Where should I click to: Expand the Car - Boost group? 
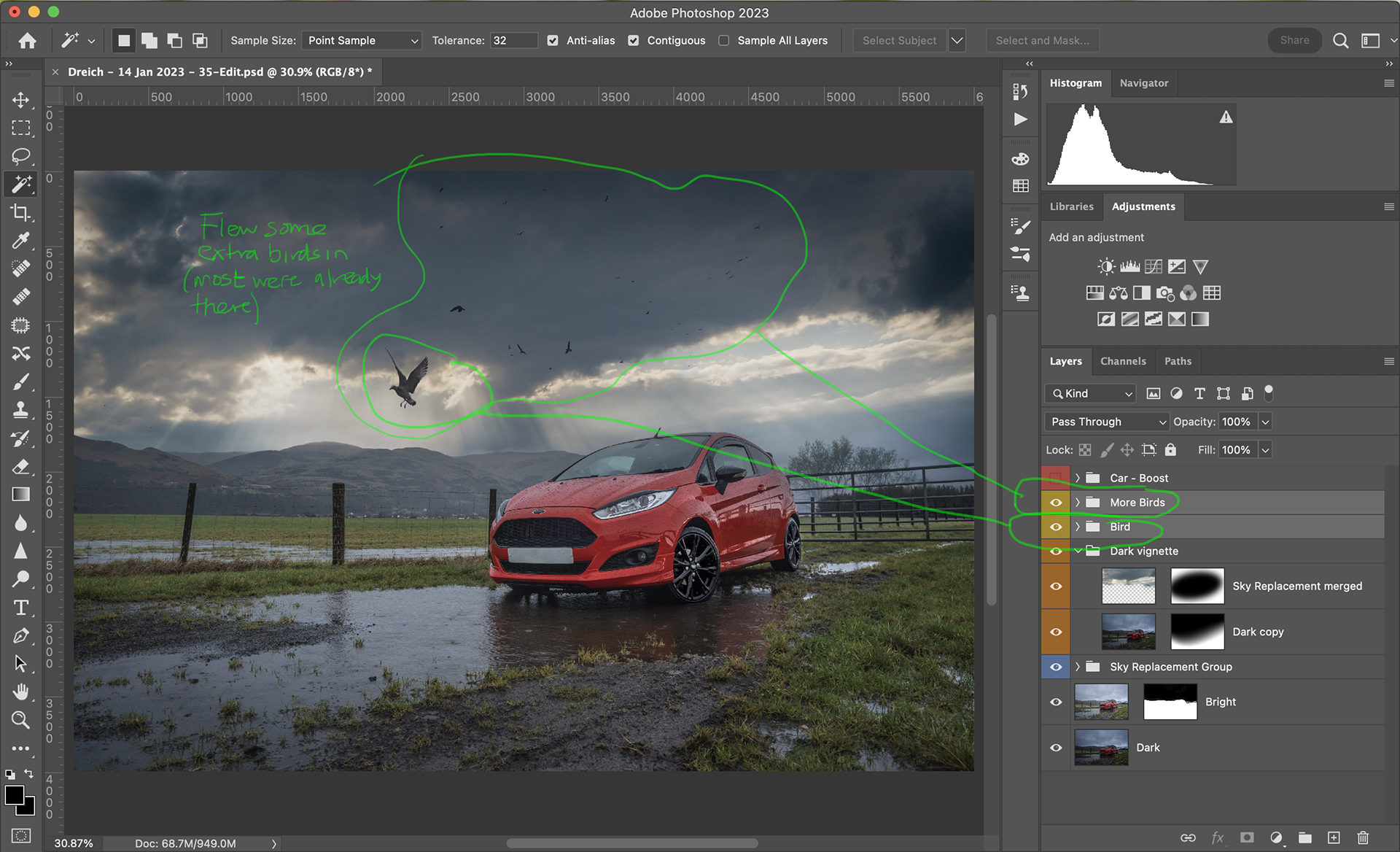1078,478
